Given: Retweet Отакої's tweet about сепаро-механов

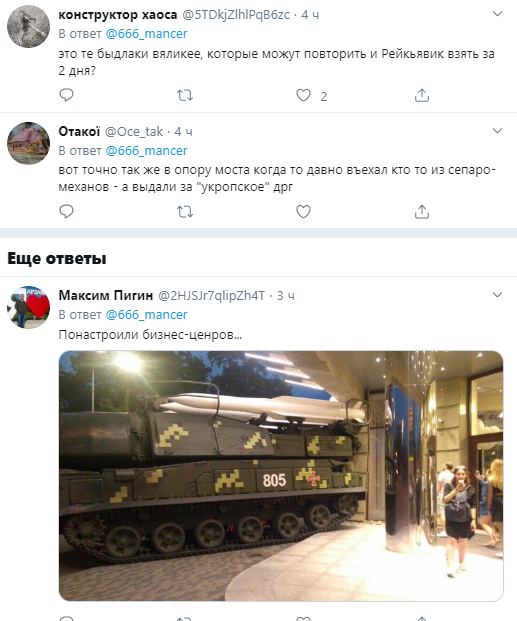Looking at the screenshot, I should (x=185, y=211).
